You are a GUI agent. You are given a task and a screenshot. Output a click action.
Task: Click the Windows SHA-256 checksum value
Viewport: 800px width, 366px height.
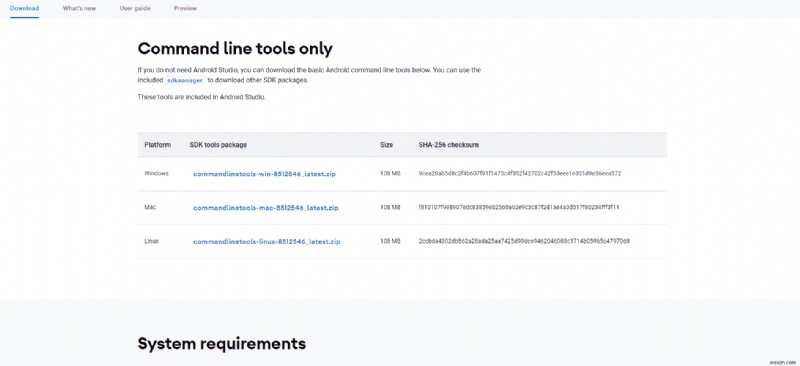coord(520,174)
